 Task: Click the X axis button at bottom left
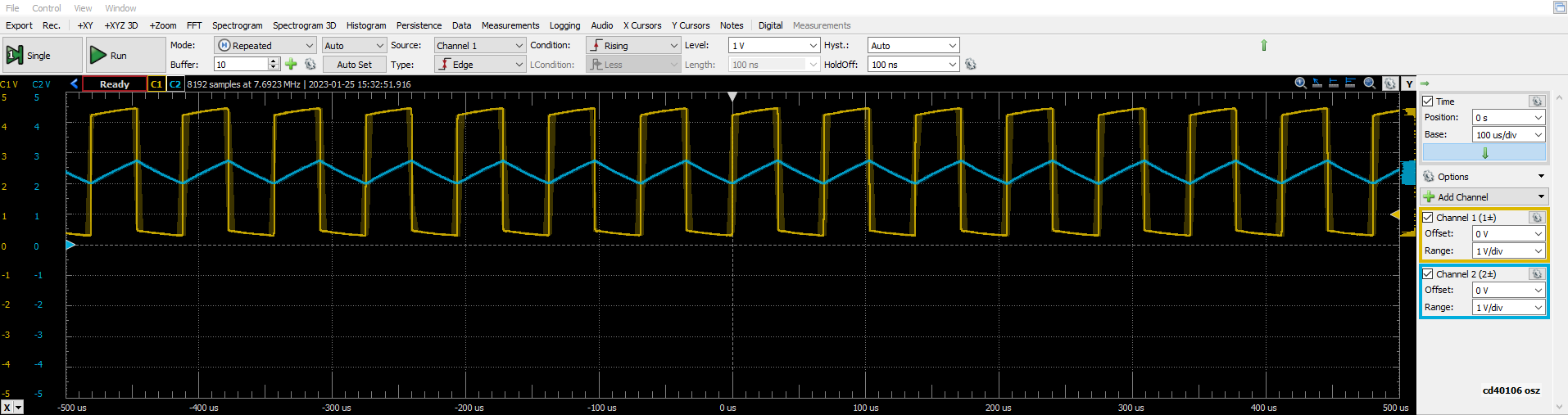pos(7,408)
